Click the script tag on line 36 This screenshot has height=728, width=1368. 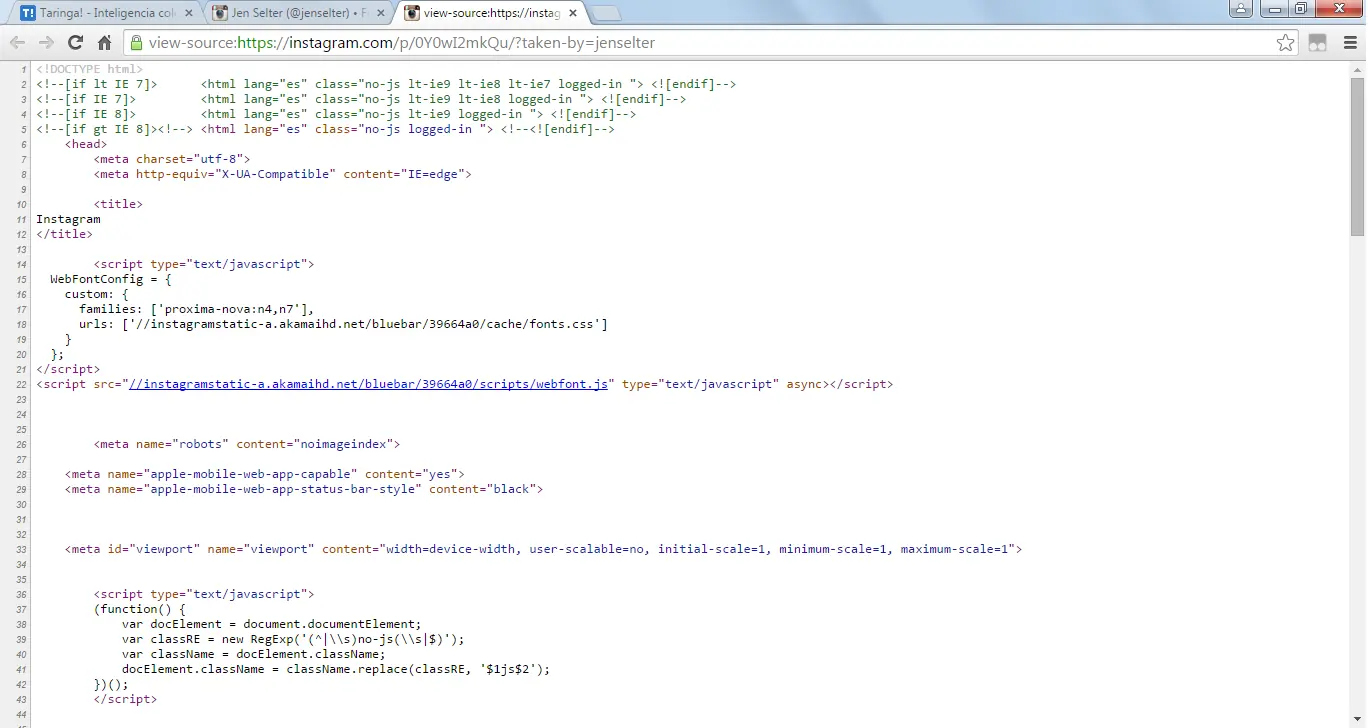[x=204, y=594]
